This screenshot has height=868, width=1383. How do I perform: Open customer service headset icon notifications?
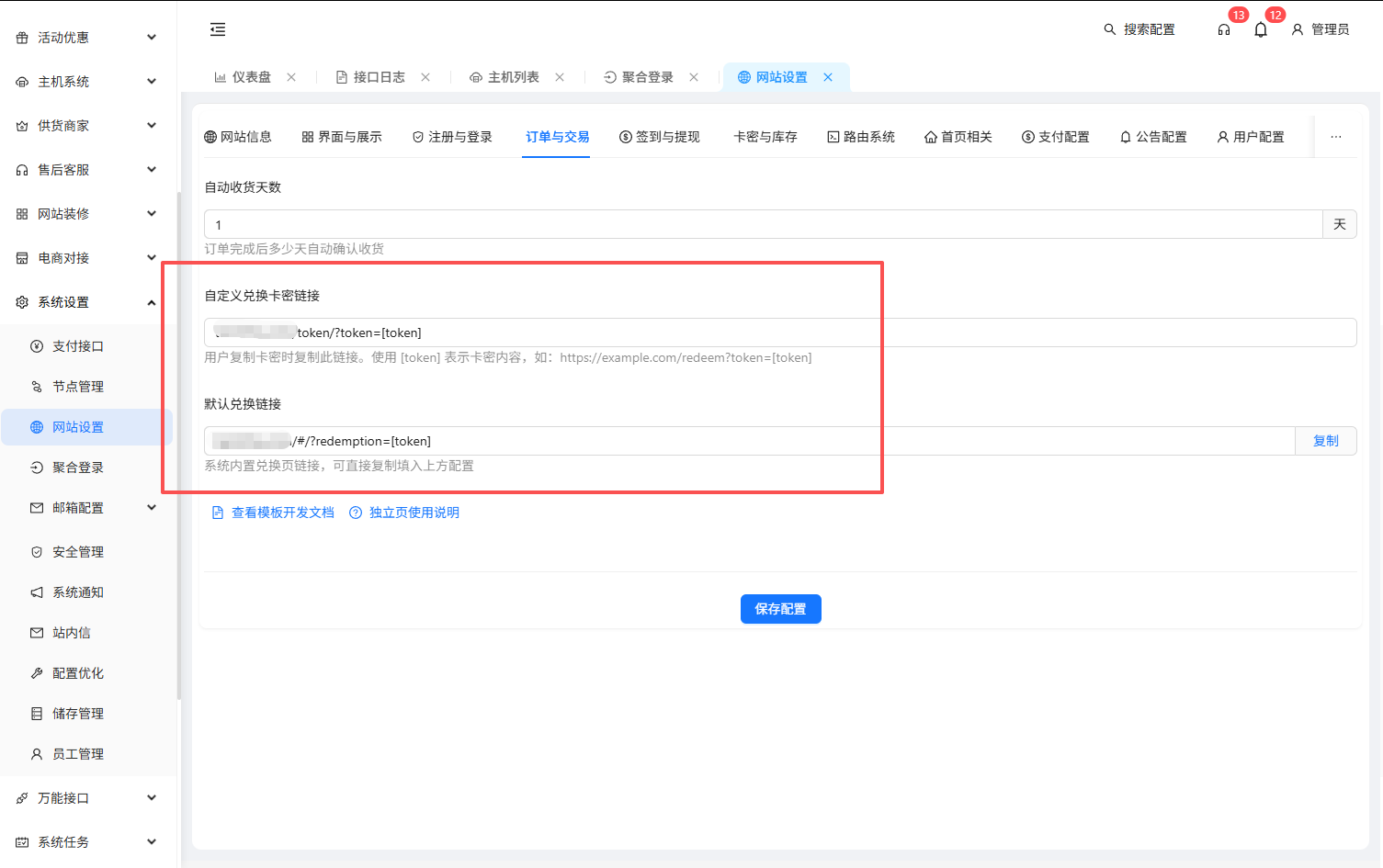(x=1224, y=29)
